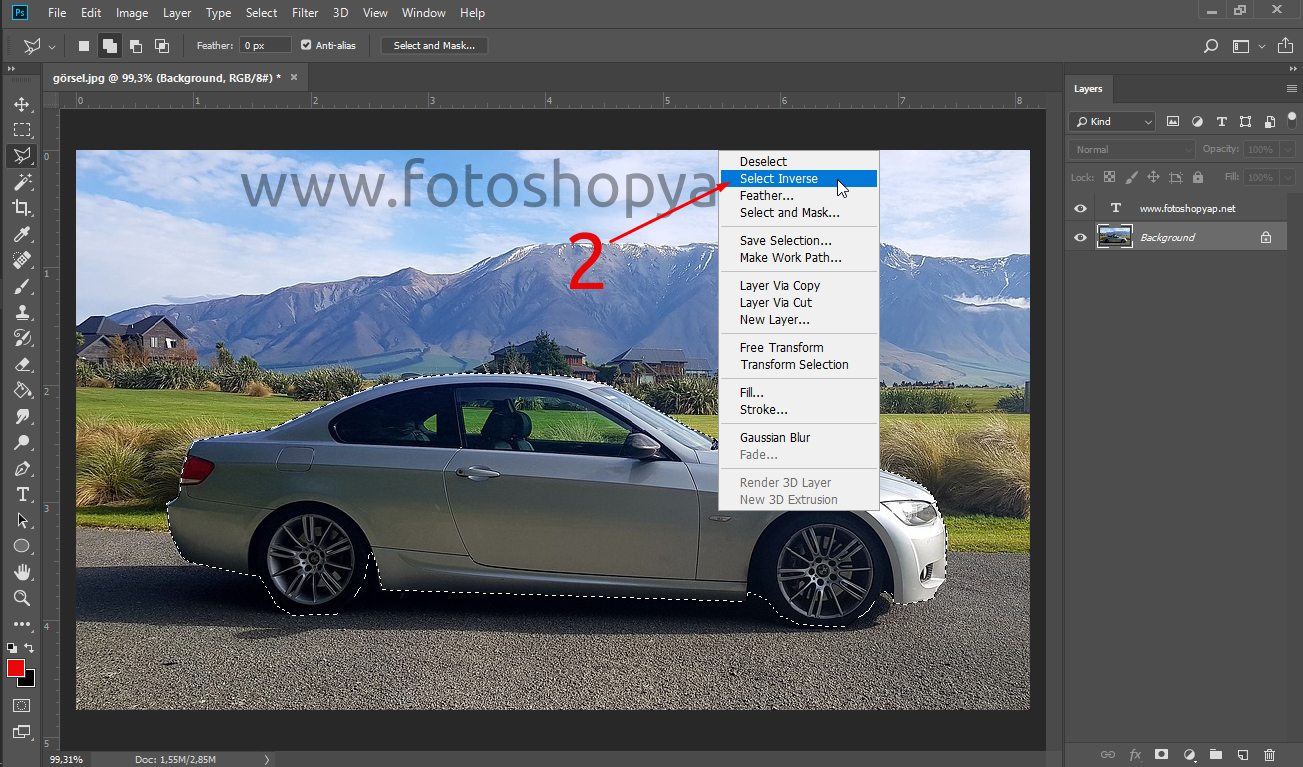The image size is (1303, 767).
Task: Hide the Background layer
Action: pos(1080,238)
